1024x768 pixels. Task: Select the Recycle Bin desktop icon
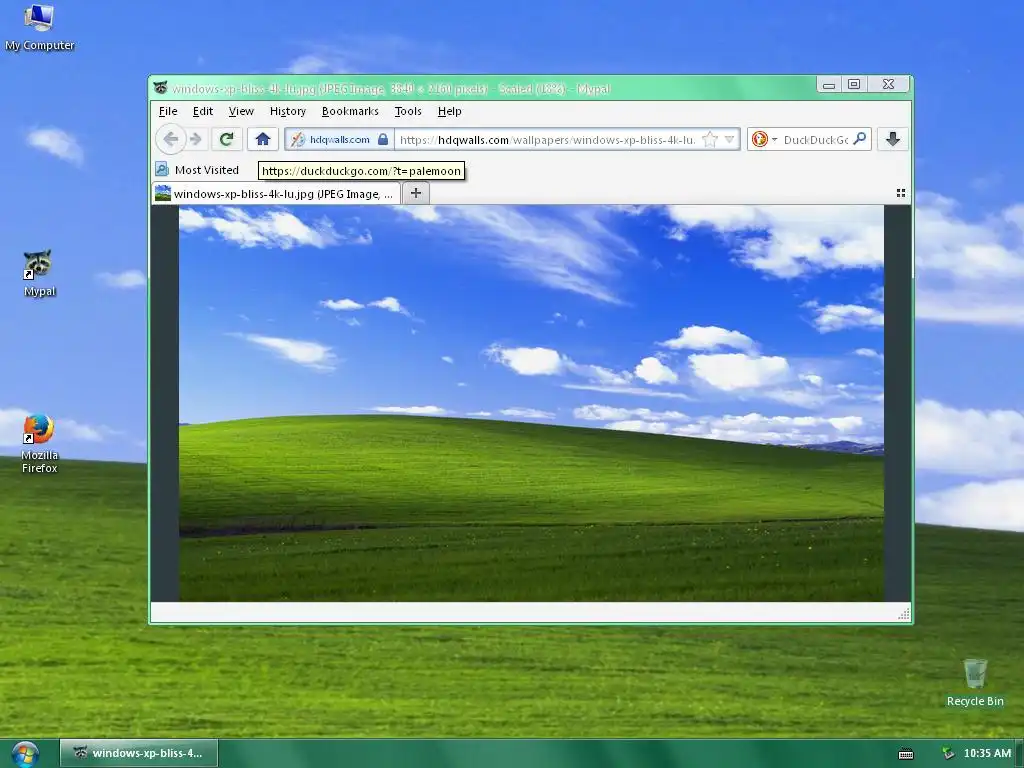coord(974,682)
